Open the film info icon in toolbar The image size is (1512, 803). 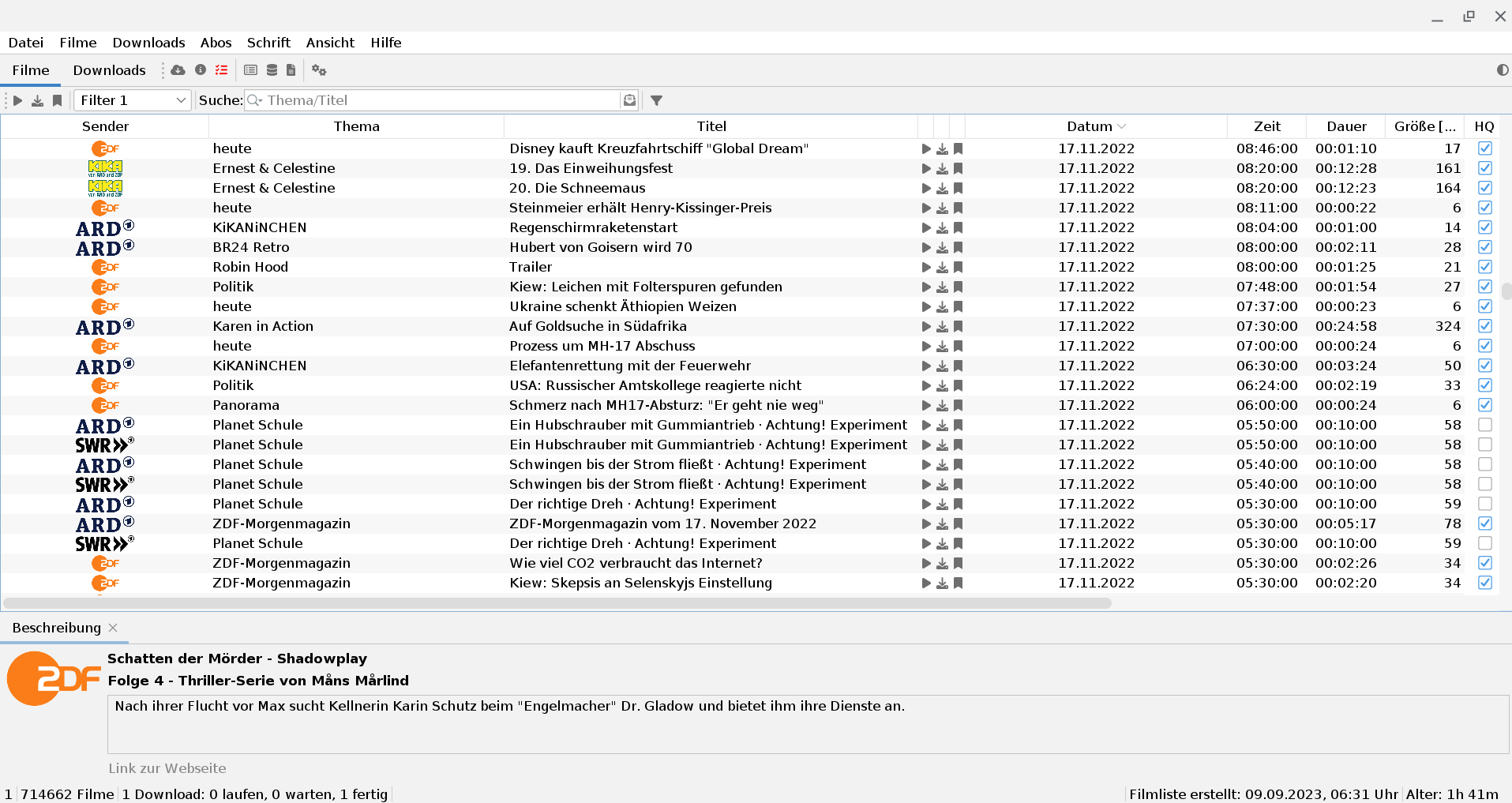[201, 70]
